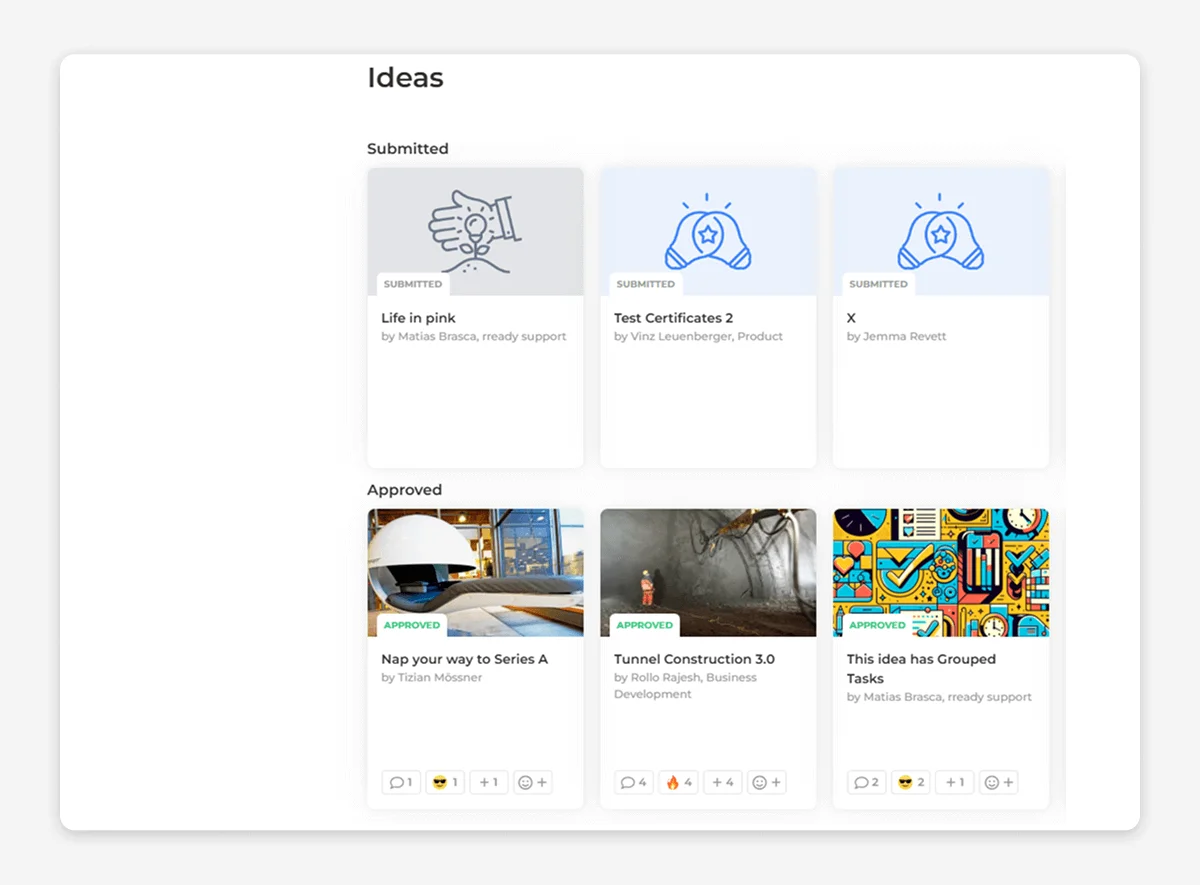Image resolution: width=1200 pixels, height=885 pixels.
Task: Open comments on Tunnel Construction 3.0
Action: pos(634,782)
